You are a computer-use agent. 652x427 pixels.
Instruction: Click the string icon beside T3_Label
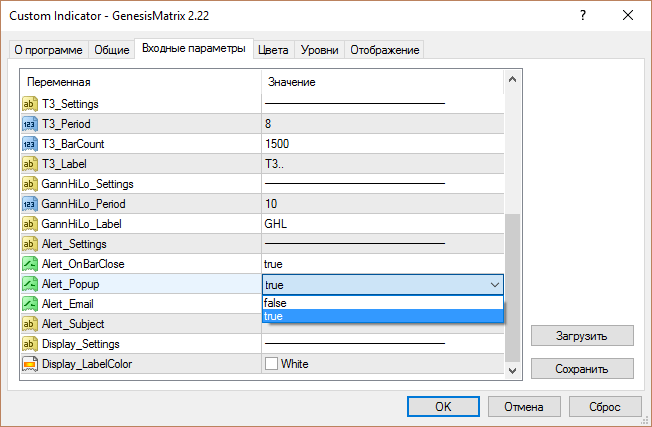[x=30, y=164]
